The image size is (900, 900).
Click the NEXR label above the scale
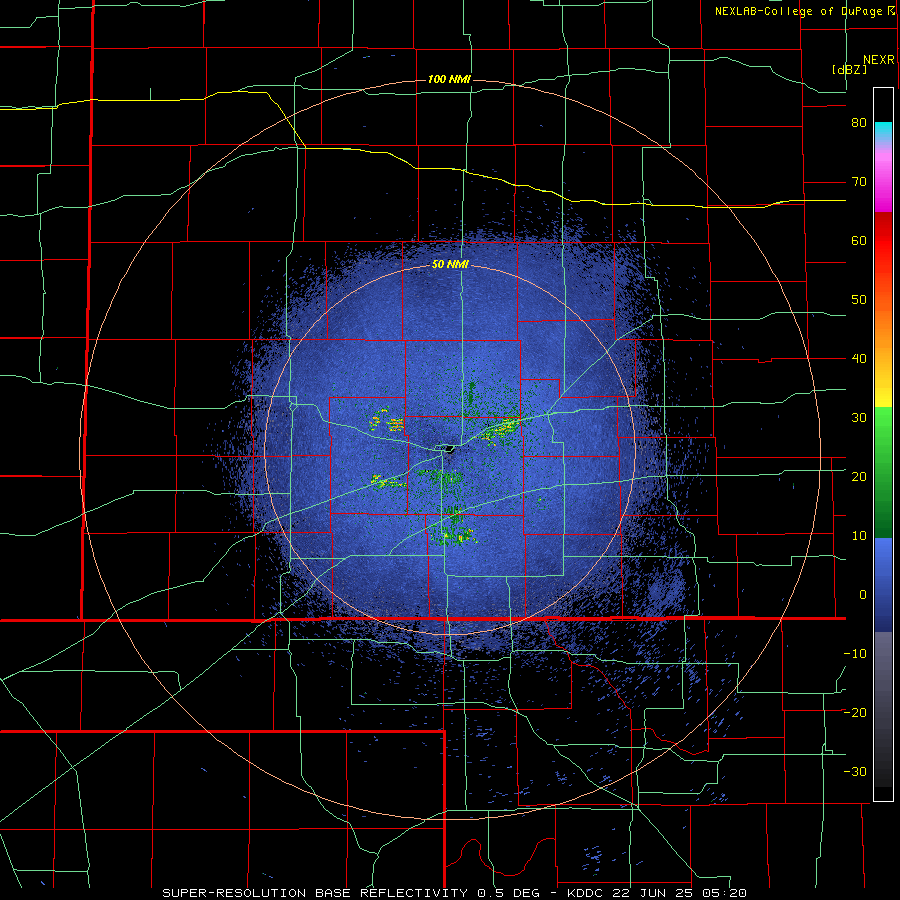pos(879,60)
